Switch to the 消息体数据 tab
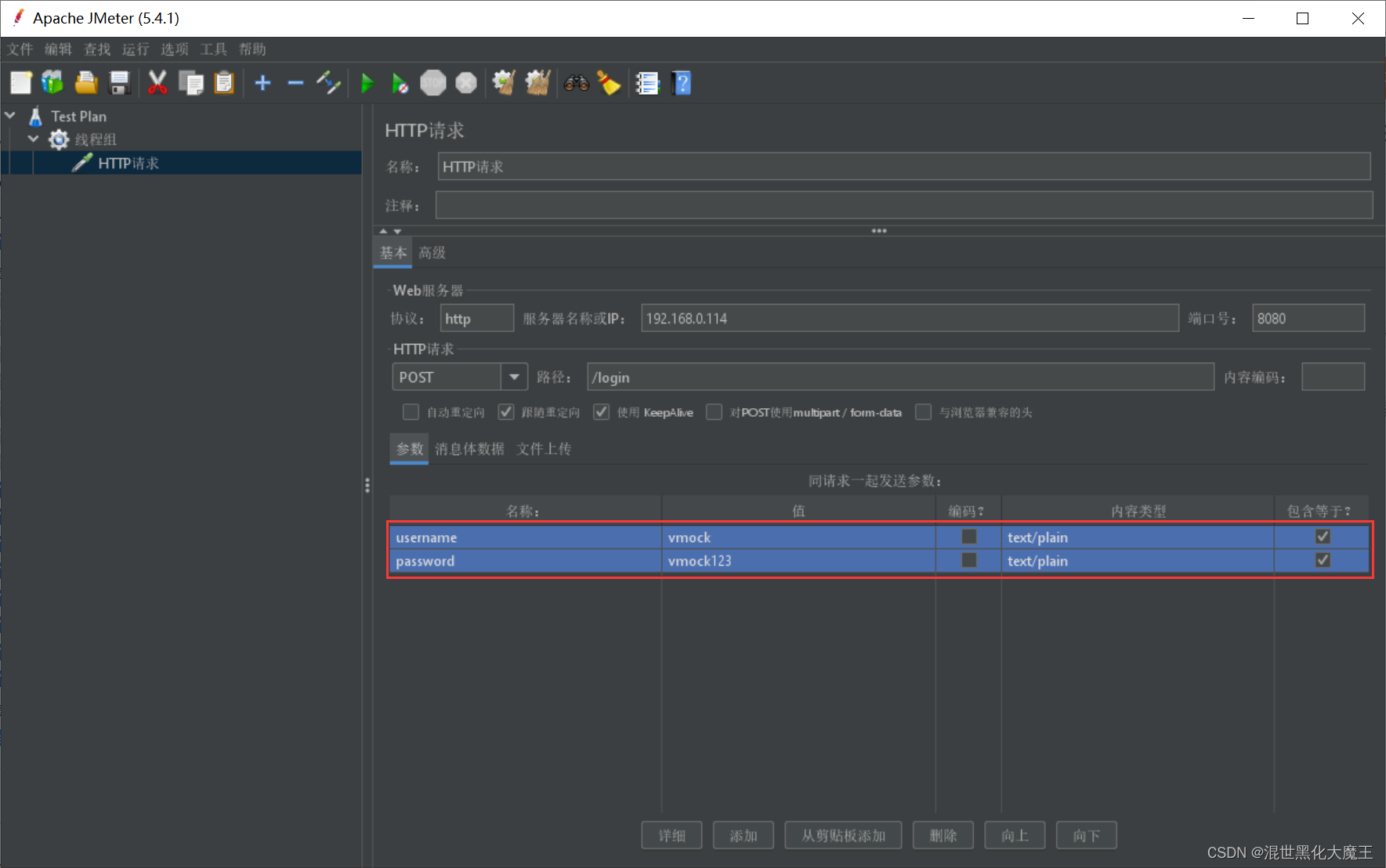The image size is (1386, 868). (x=469, y=449)
